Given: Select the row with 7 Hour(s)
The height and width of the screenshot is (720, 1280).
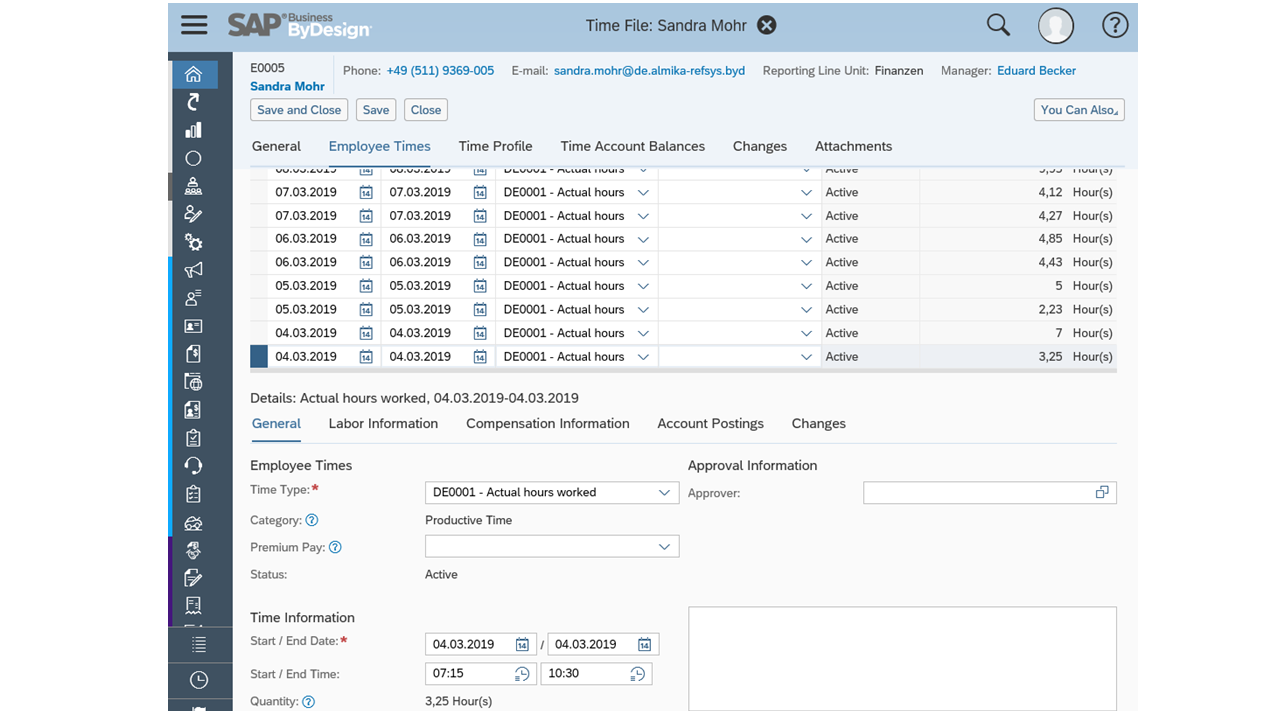Looking at the screenshot, I should (x=259, y=333).
